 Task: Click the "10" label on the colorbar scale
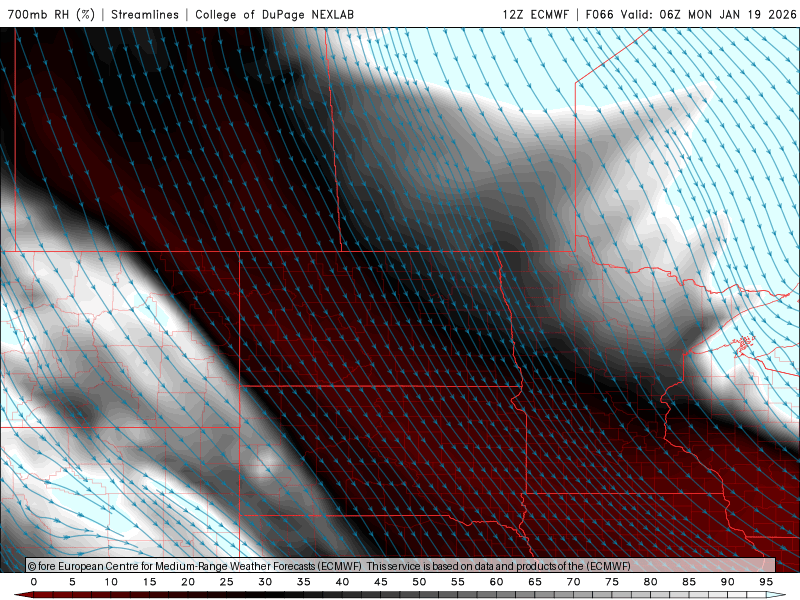pos(111,582)
